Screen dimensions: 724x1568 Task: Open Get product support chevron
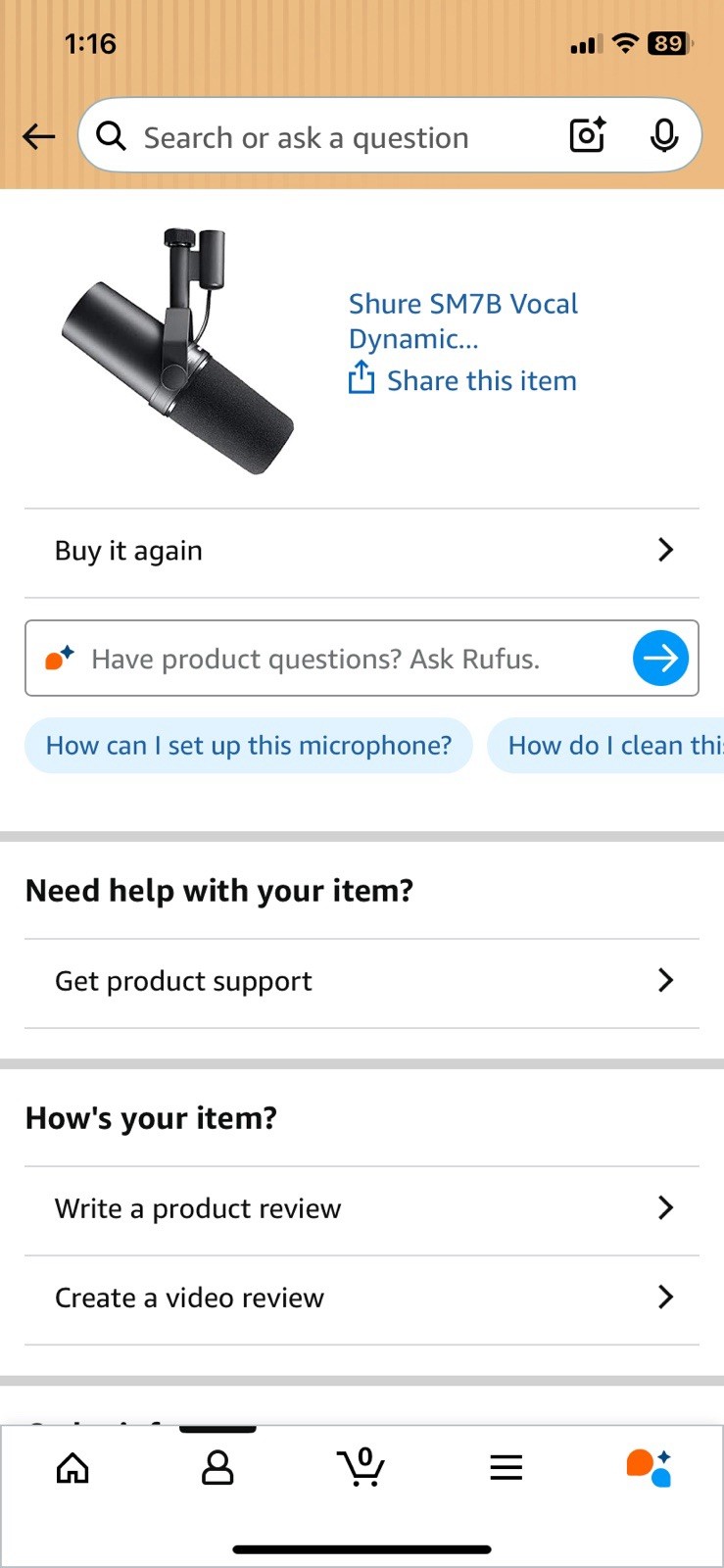[665, 980]
